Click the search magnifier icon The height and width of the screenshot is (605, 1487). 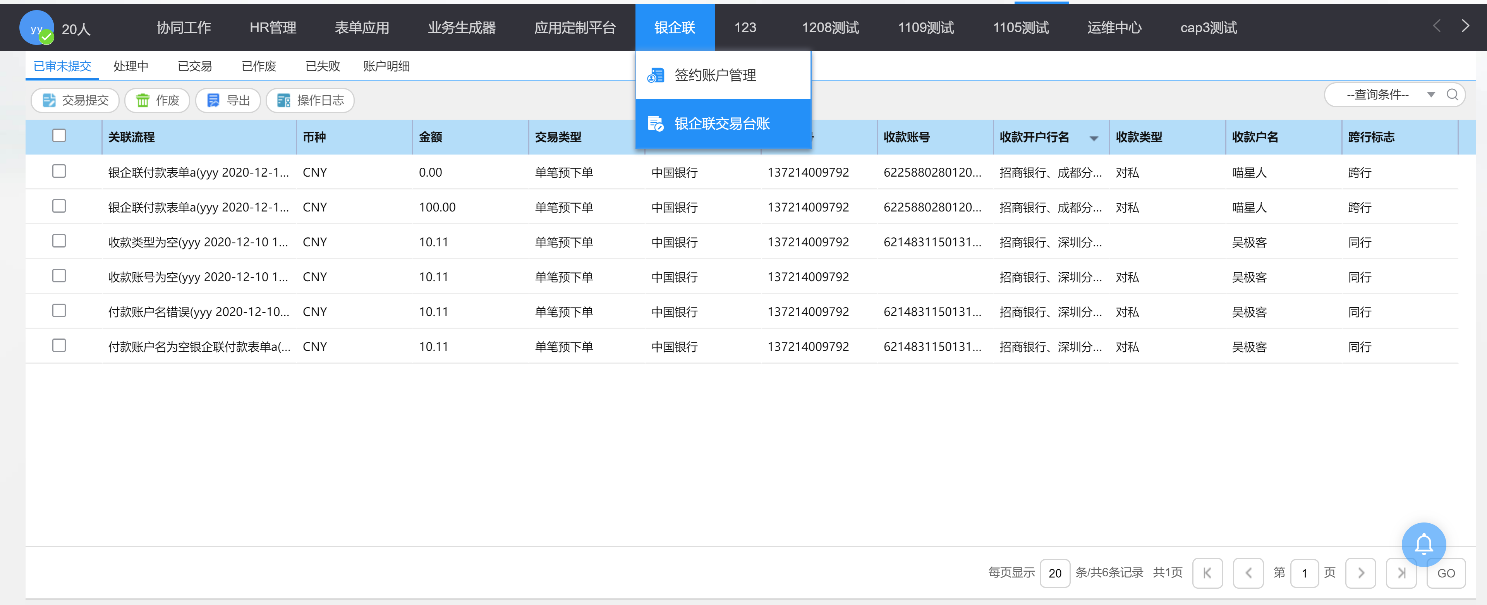pyautogui.click(x=1452, y=94)
